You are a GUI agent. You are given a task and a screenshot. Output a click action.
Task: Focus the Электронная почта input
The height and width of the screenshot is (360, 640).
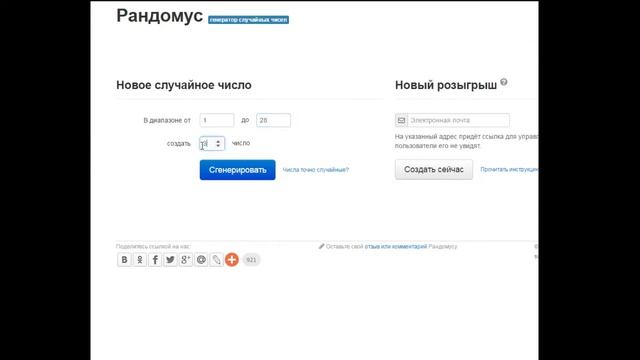coord(458,120)
